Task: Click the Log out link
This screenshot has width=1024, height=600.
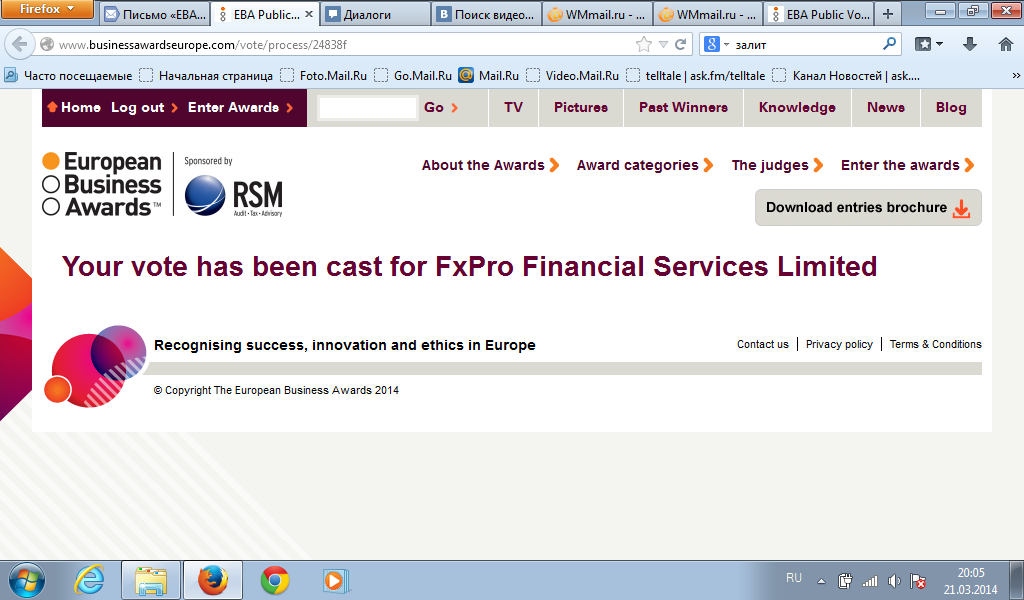Action: click(x=144, y=108)
